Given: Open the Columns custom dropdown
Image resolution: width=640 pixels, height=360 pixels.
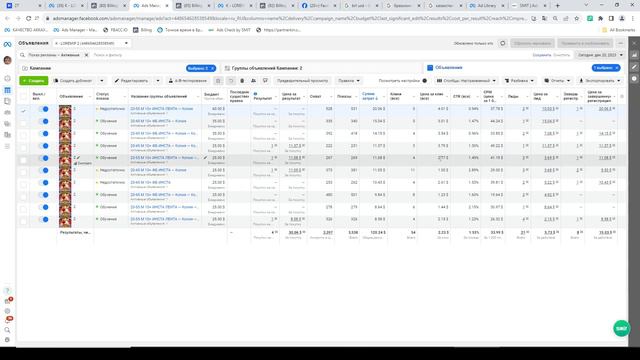Looking at the screenshot, I should tap(466, 81).
